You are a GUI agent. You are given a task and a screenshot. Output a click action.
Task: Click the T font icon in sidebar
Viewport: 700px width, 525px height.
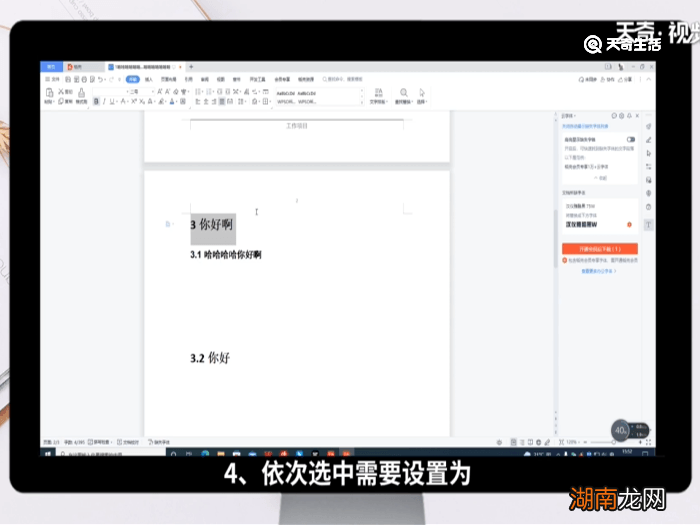(x=648, y=225)
